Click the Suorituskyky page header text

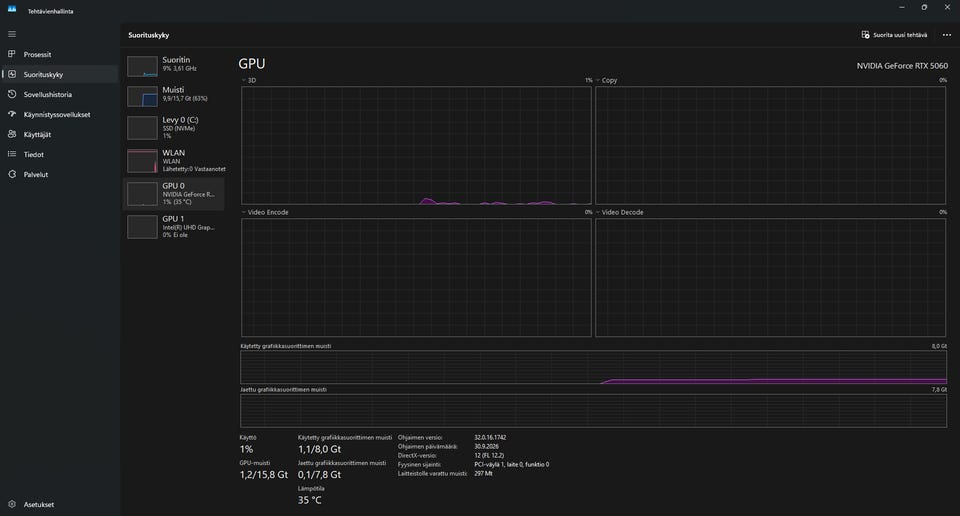click(148, 35)
